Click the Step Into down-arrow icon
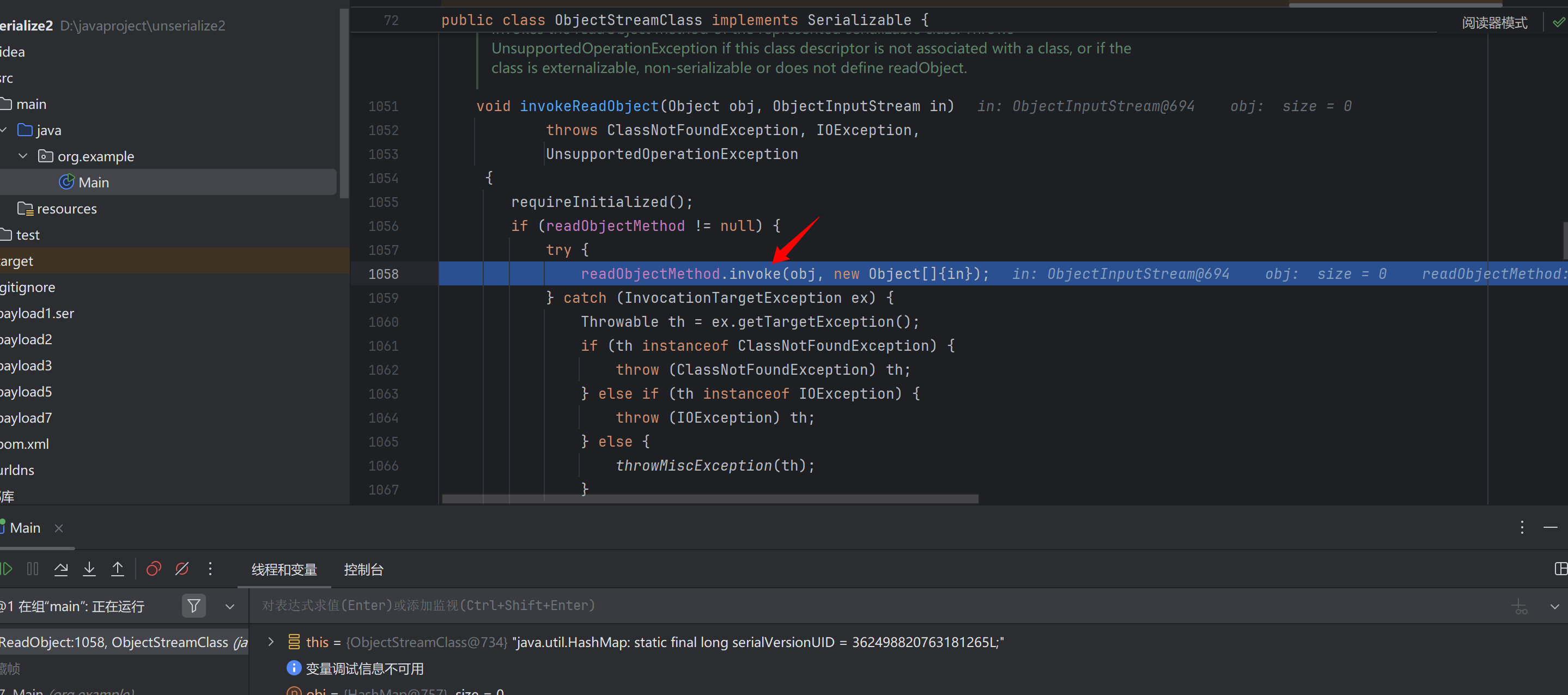Screen dimensions: 1568x695 (x=89, y=569)
